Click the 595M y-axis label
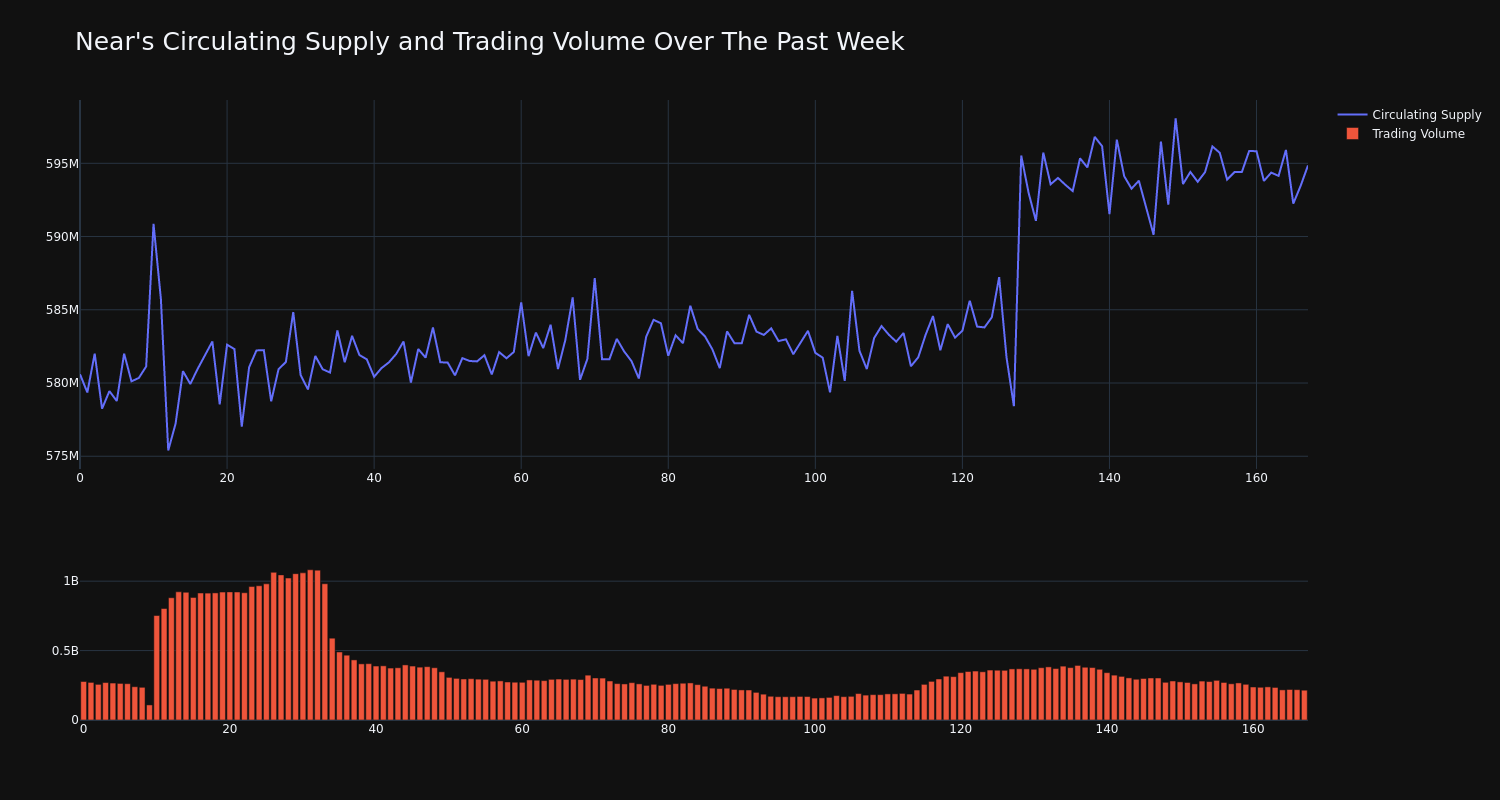1500x800 pixels. point(62,164)
